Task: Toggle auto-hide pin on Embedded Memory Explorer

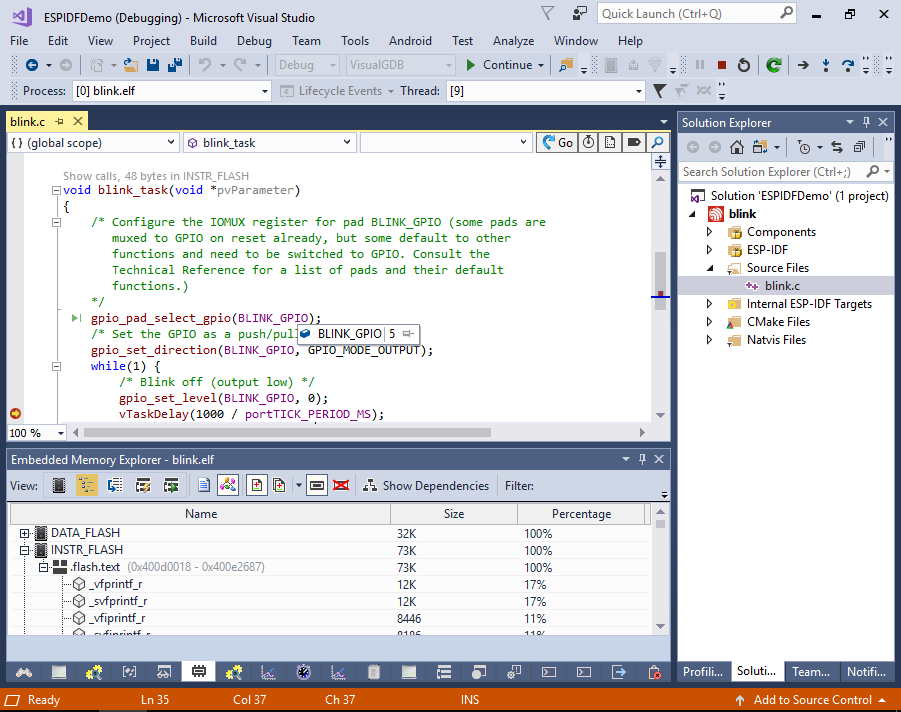Action: (x=642, y=459)
